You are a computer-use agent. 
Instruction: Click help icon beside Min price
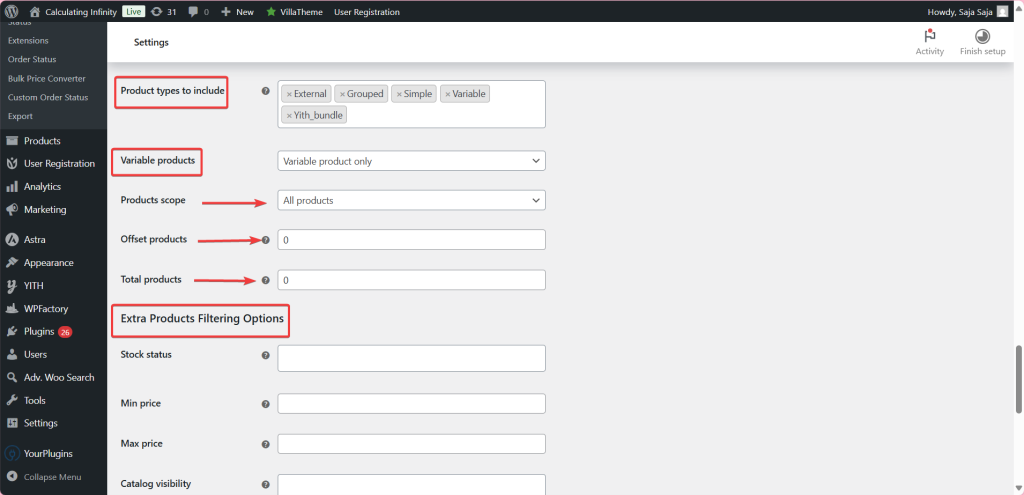point(265,404)
